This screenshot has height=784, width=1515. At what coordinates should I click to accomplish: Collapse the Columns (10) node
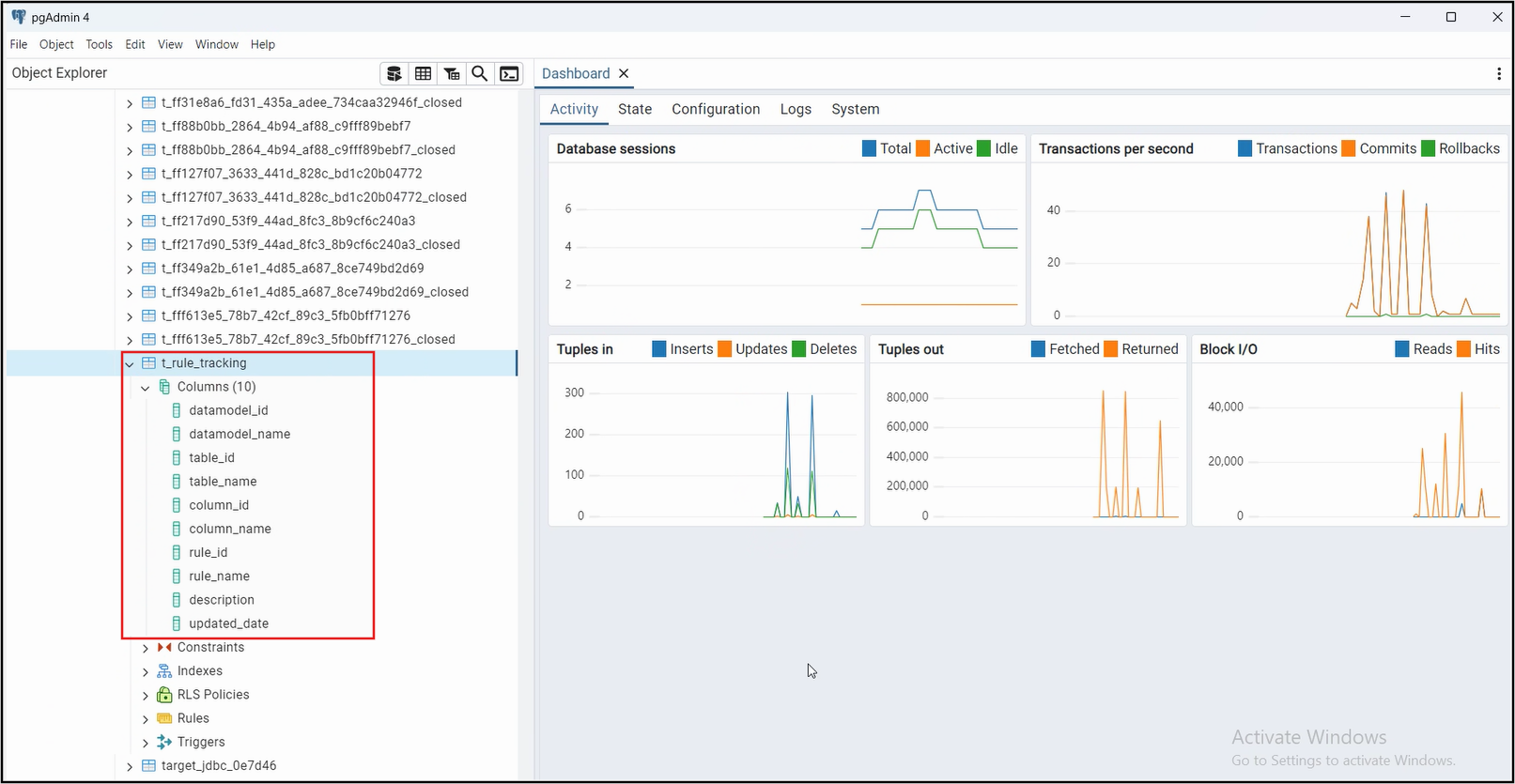coord(146,387)
